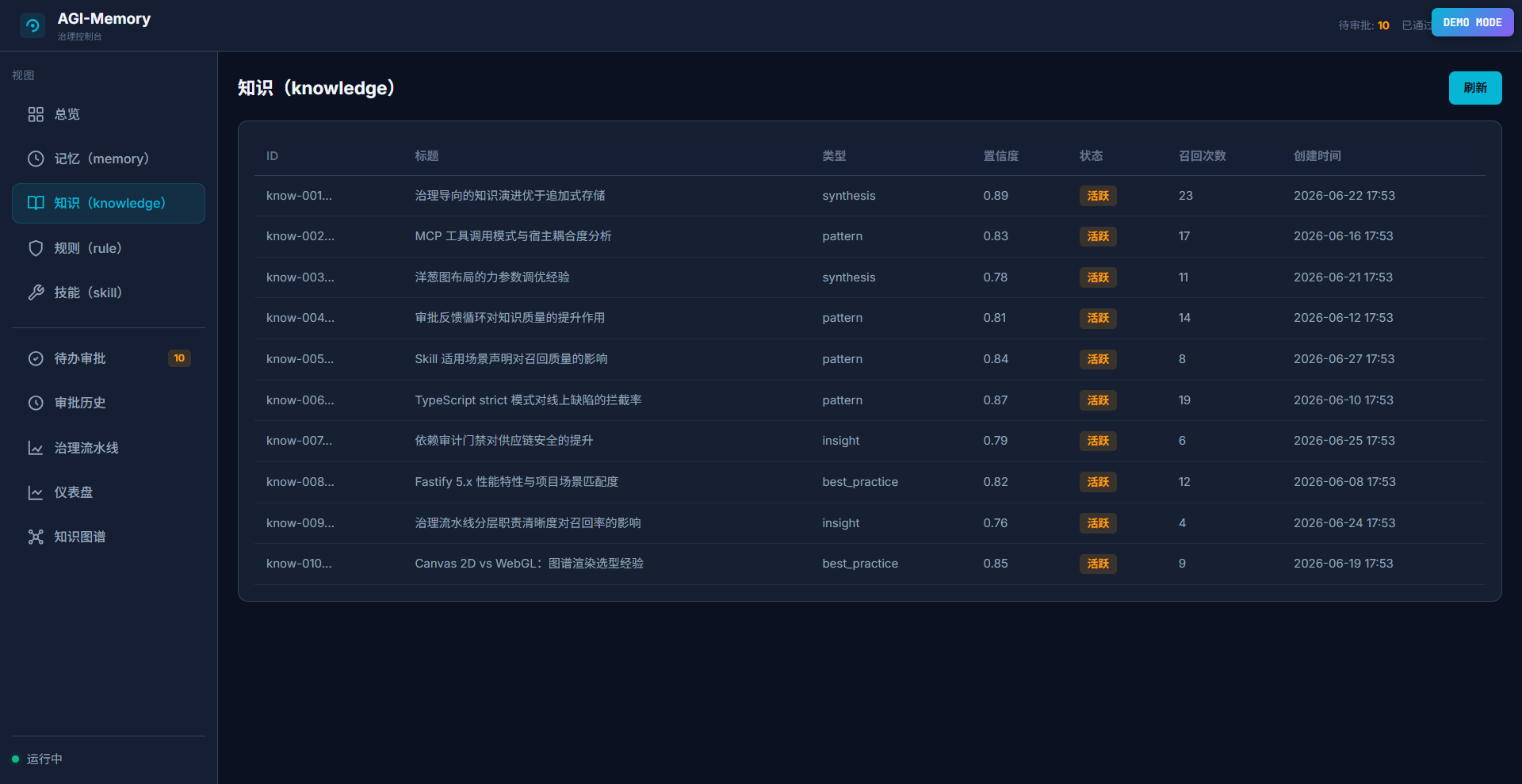Click the 运行中 status text
The height and width of the screenshot is (784, 1522).
click(x=44, y=759)
